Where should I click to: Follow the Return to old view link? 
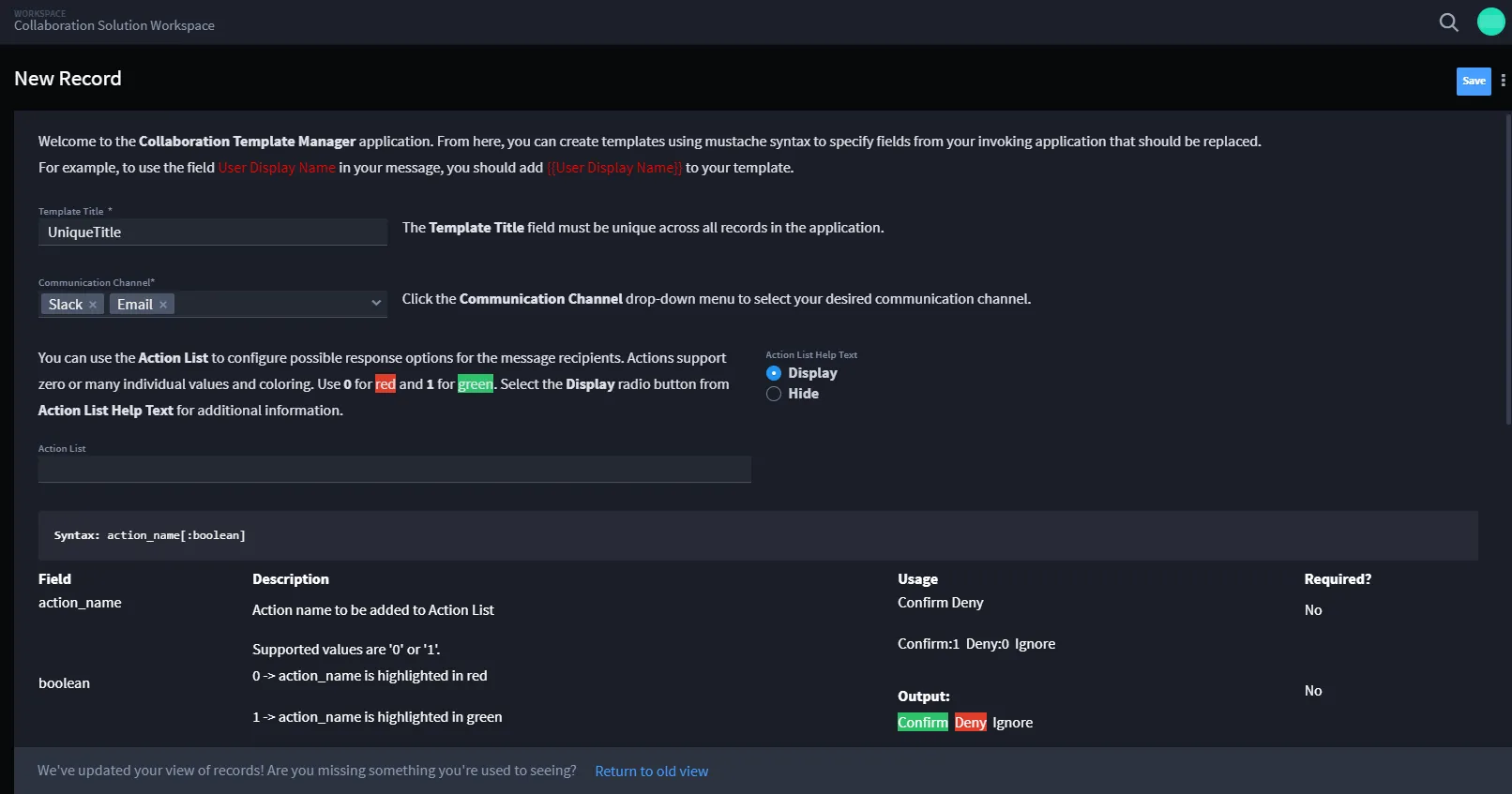point(652,772)
